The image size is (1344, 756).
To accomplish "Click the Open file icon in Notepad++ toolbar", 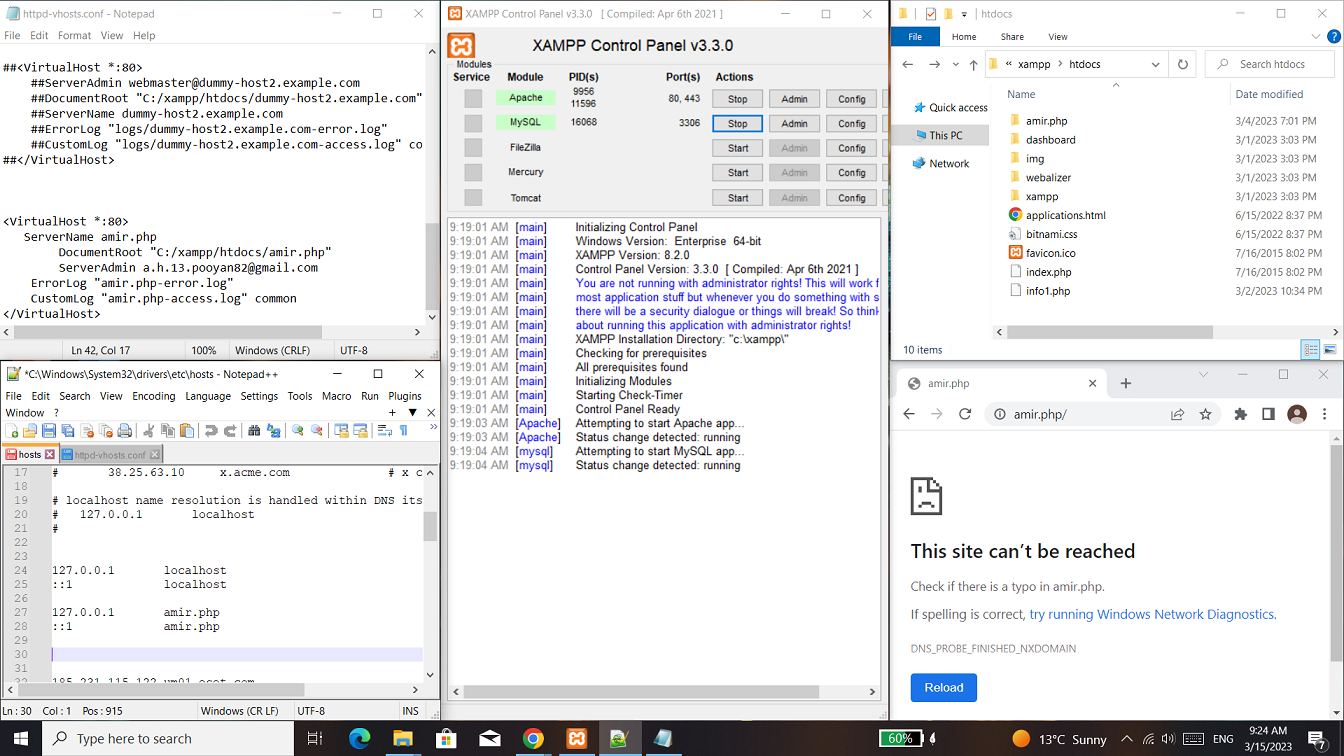I will tap(30, 431).
